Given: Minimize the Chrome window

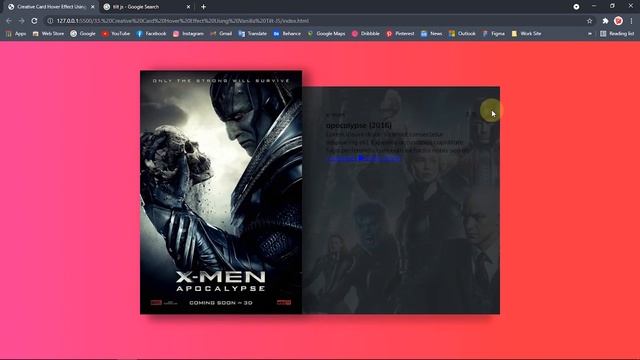Looking at the screenshot, I should coord(594,6).
